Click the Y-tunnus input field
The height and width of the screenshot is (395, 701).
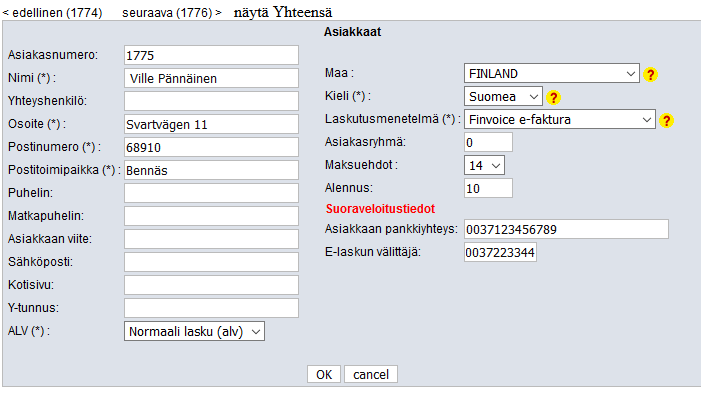pos(211,308)
